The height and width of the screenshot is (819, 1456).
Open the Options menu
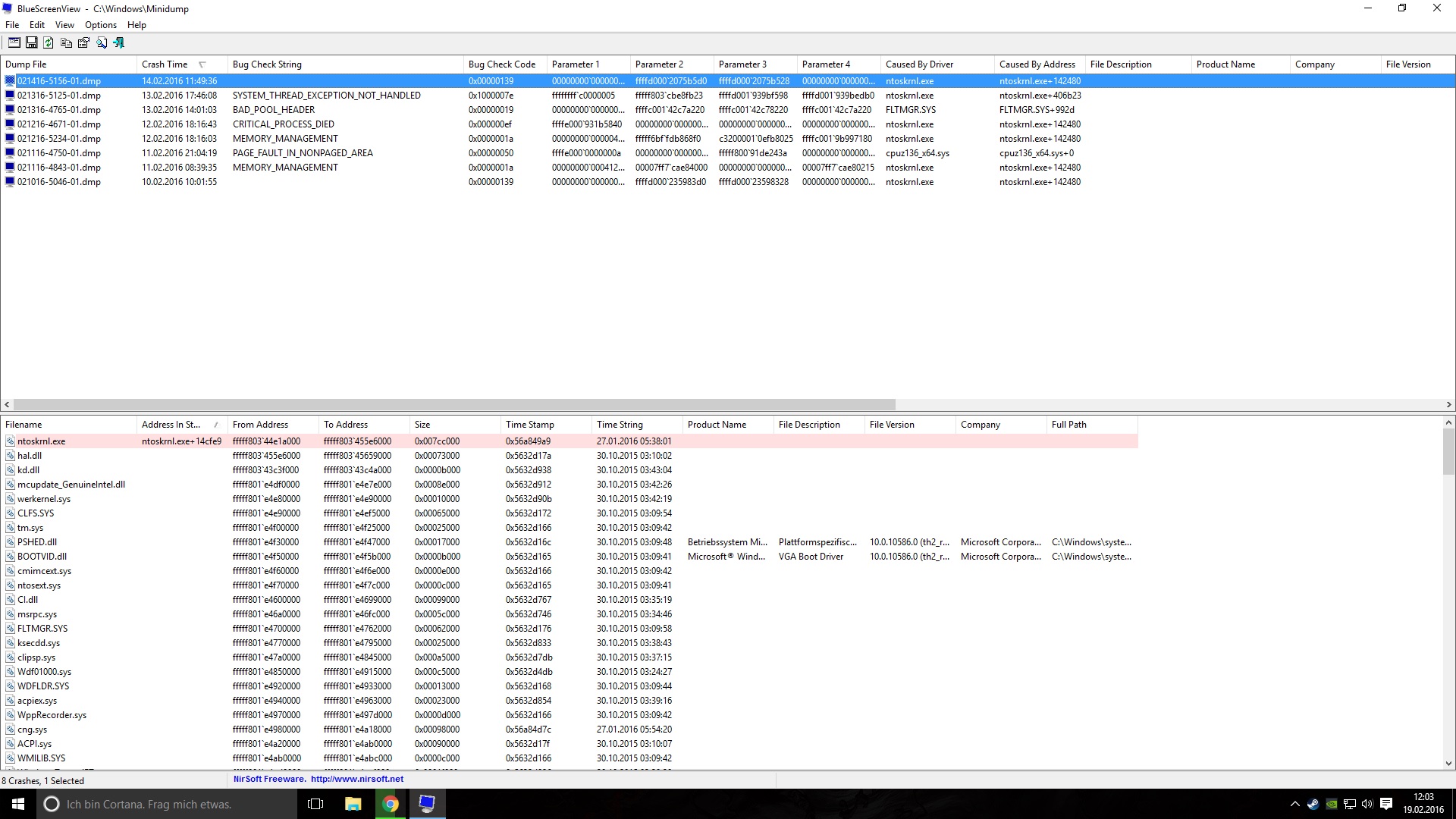pos(100,25)
